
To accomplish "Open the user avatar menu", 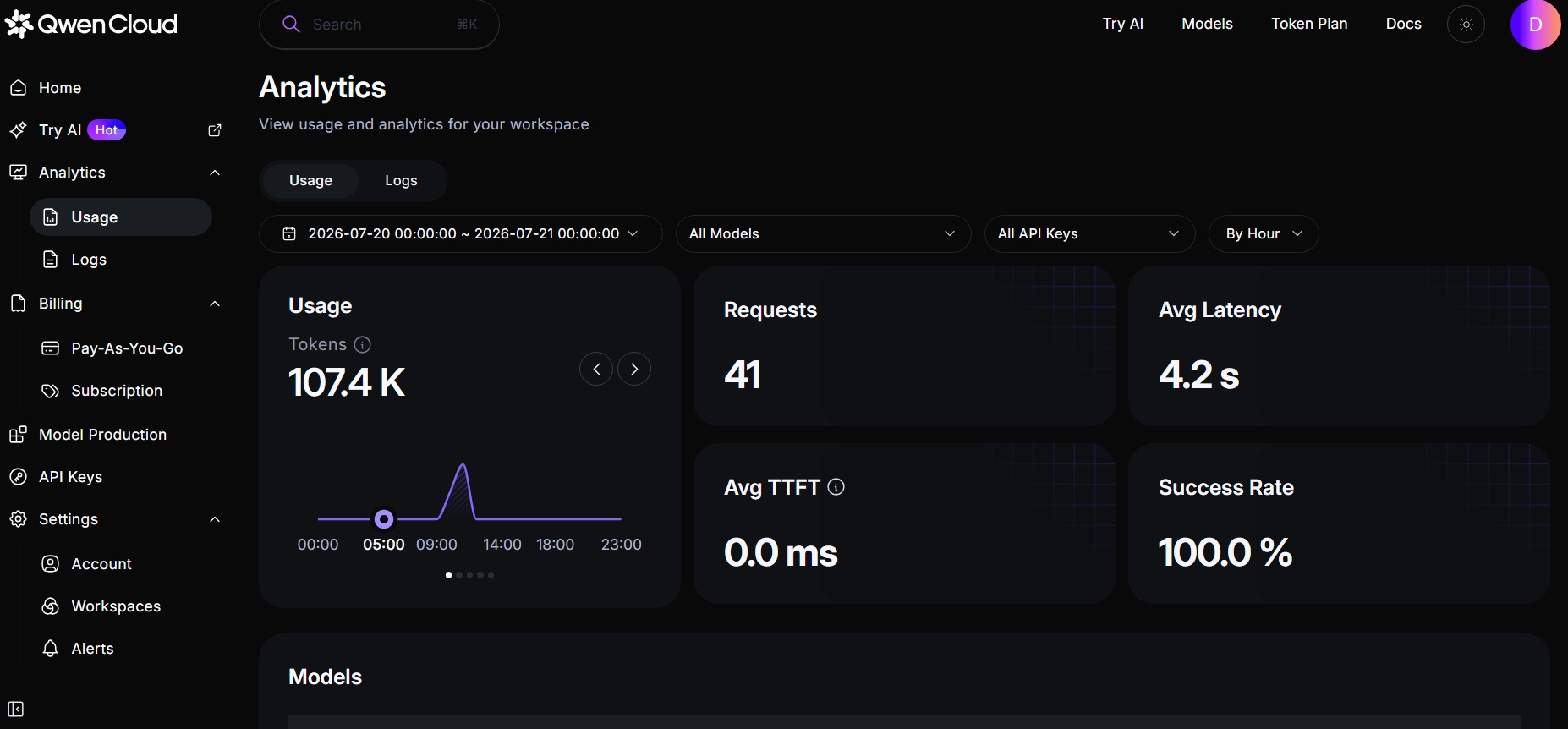I will coord(1535,25).
